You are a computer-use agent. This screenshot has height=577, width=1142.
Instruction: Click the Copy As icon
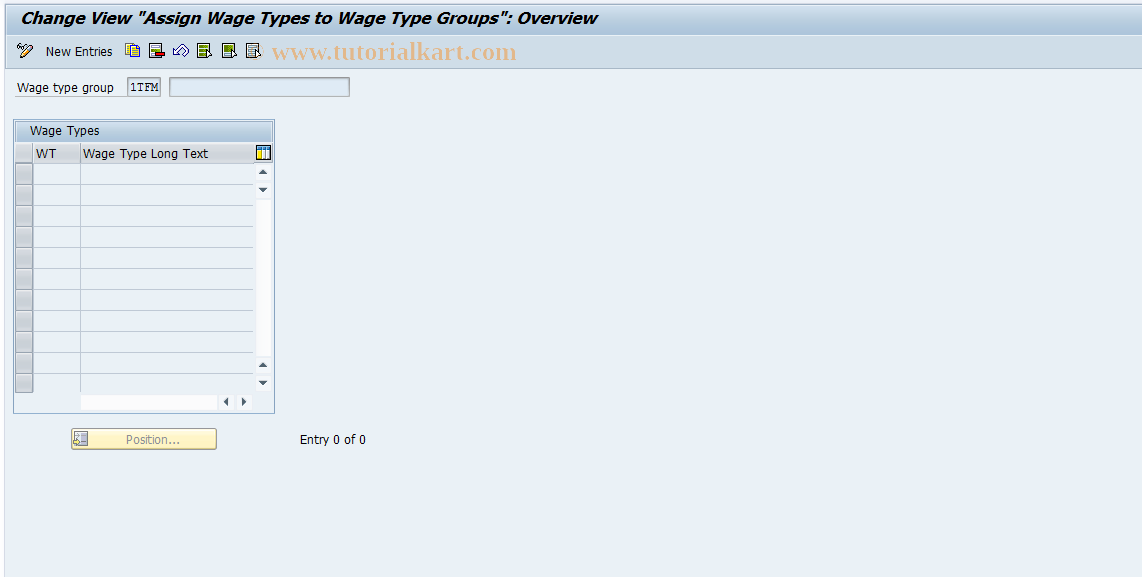tap(133, 51)
